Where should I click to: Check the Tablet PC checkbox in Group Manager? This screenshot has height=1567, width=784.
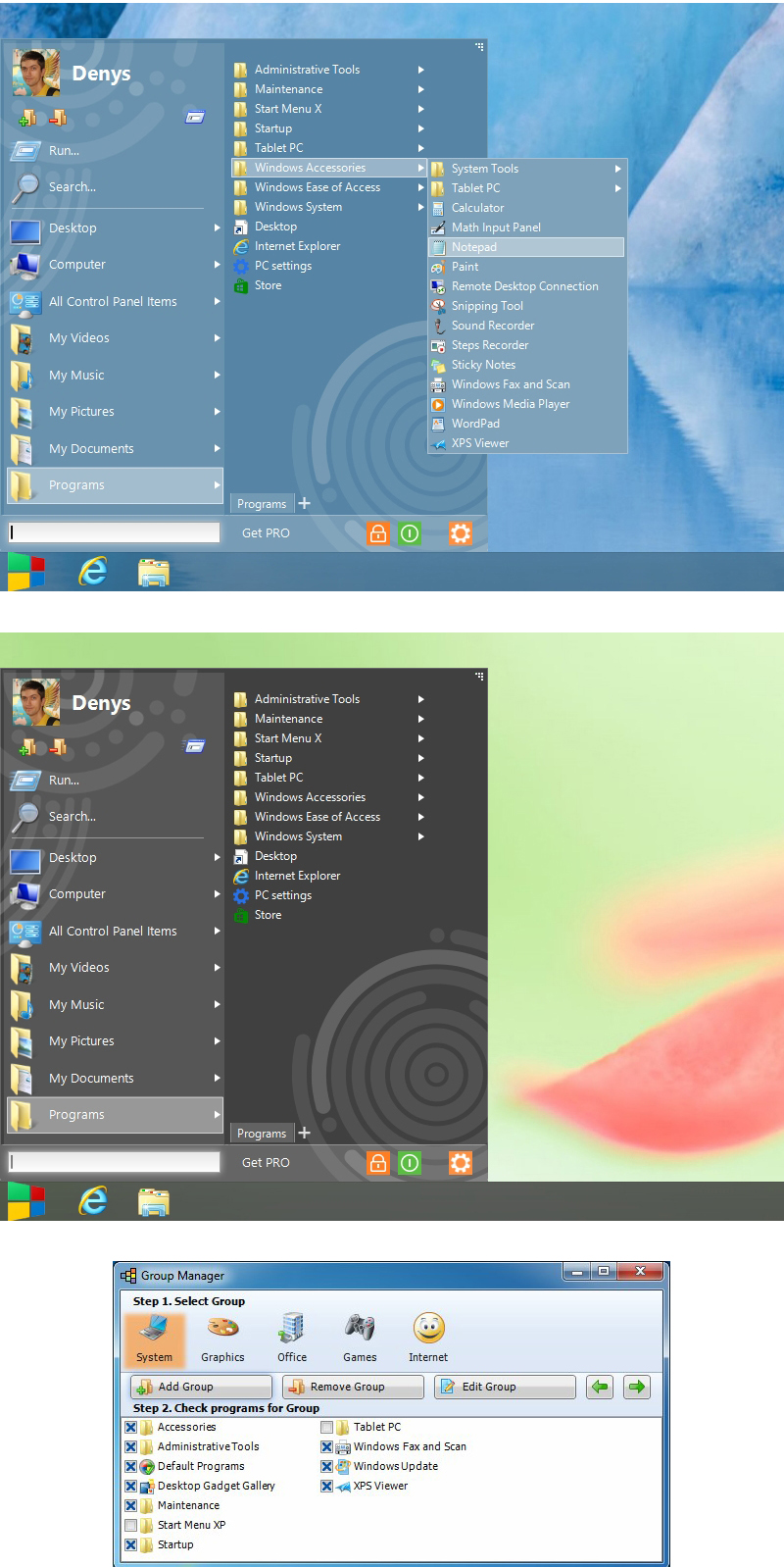(326, 1427)
